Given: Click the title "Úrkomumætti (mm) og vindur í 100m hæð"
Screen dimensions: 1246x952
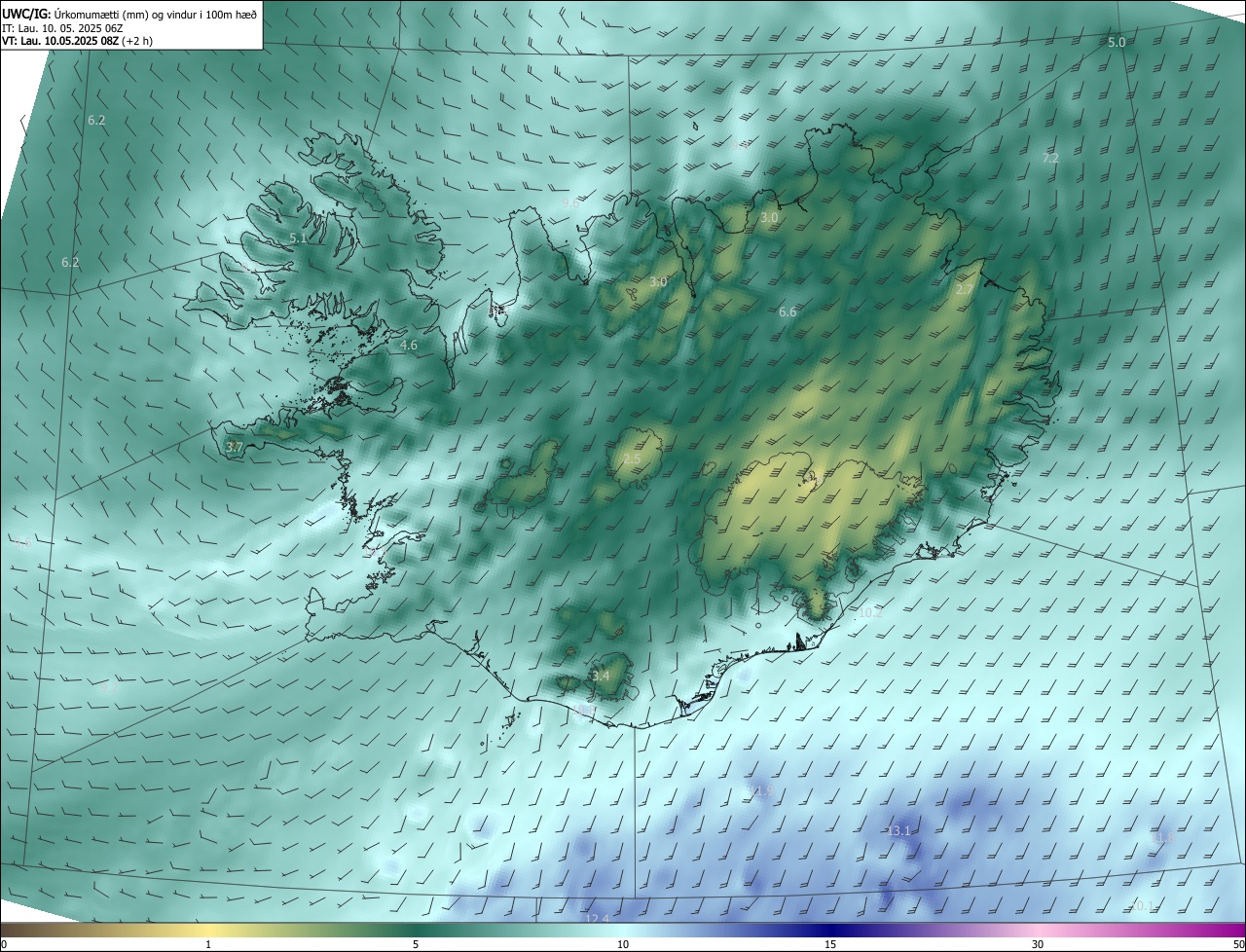Looking at the screenshot, I should pos(155,14).
